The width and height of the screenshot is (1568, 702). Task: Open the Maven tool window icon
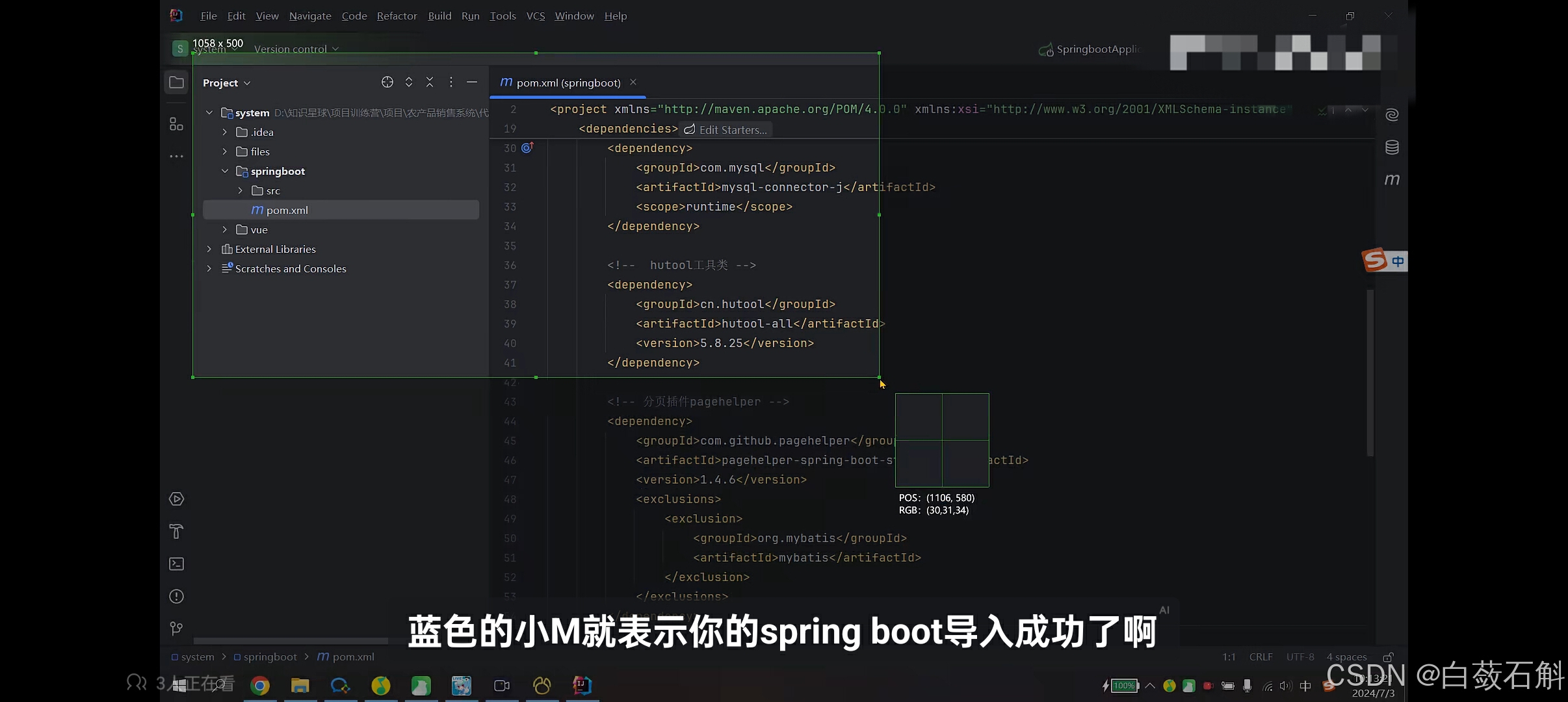[x=1391, y=179]
